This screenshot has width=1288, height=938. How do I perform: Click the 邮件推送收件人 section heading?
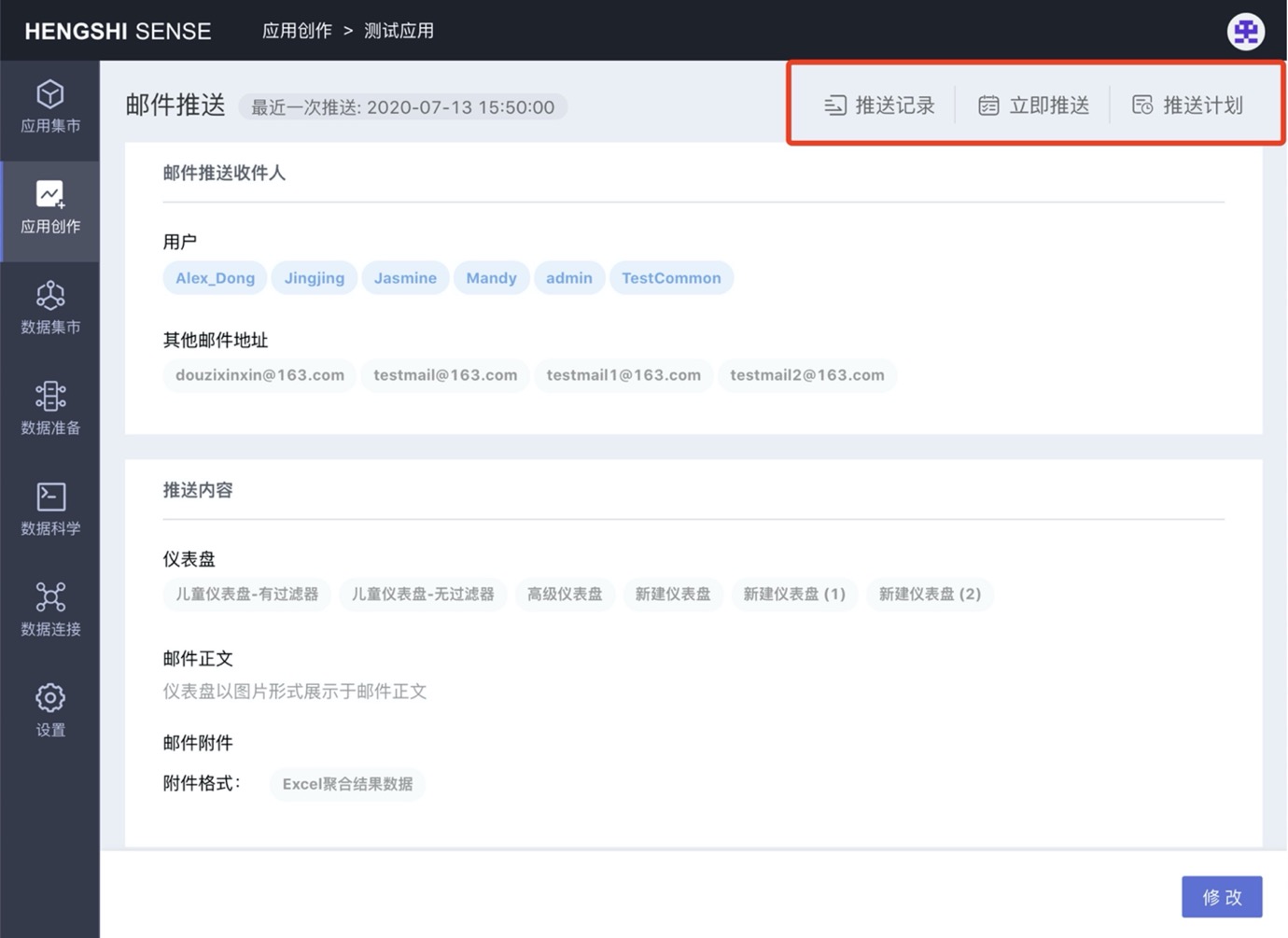coord(224,174)
